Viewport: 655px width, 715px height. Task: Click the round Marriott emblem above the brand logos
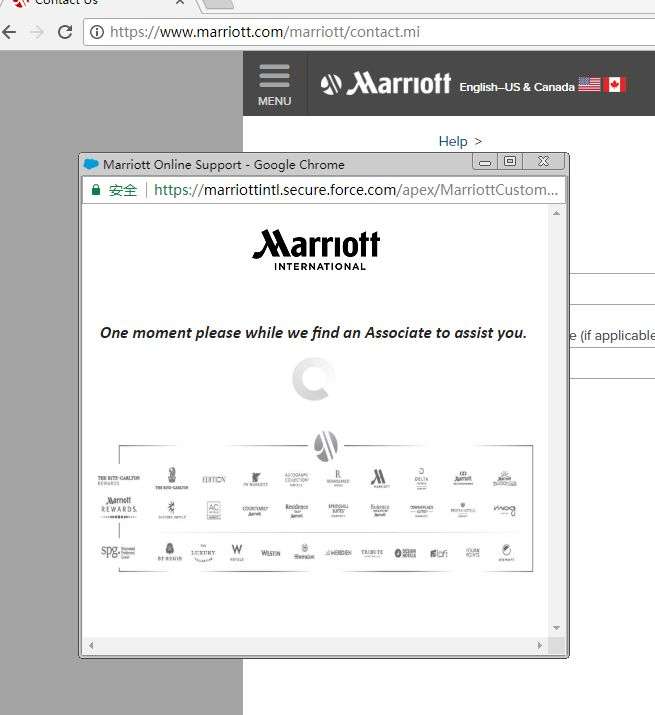(326, 445)
